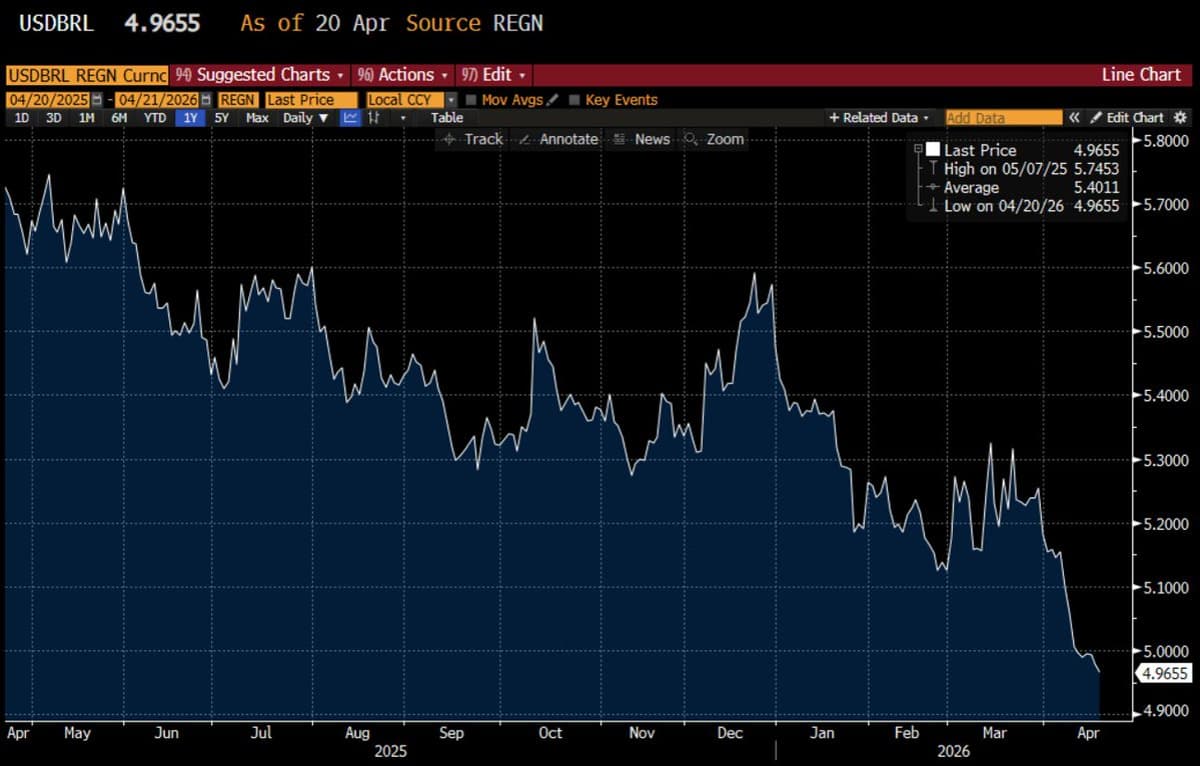Click the Table button
This screenshot has height=766, width=1200.
tap(446, 118)
